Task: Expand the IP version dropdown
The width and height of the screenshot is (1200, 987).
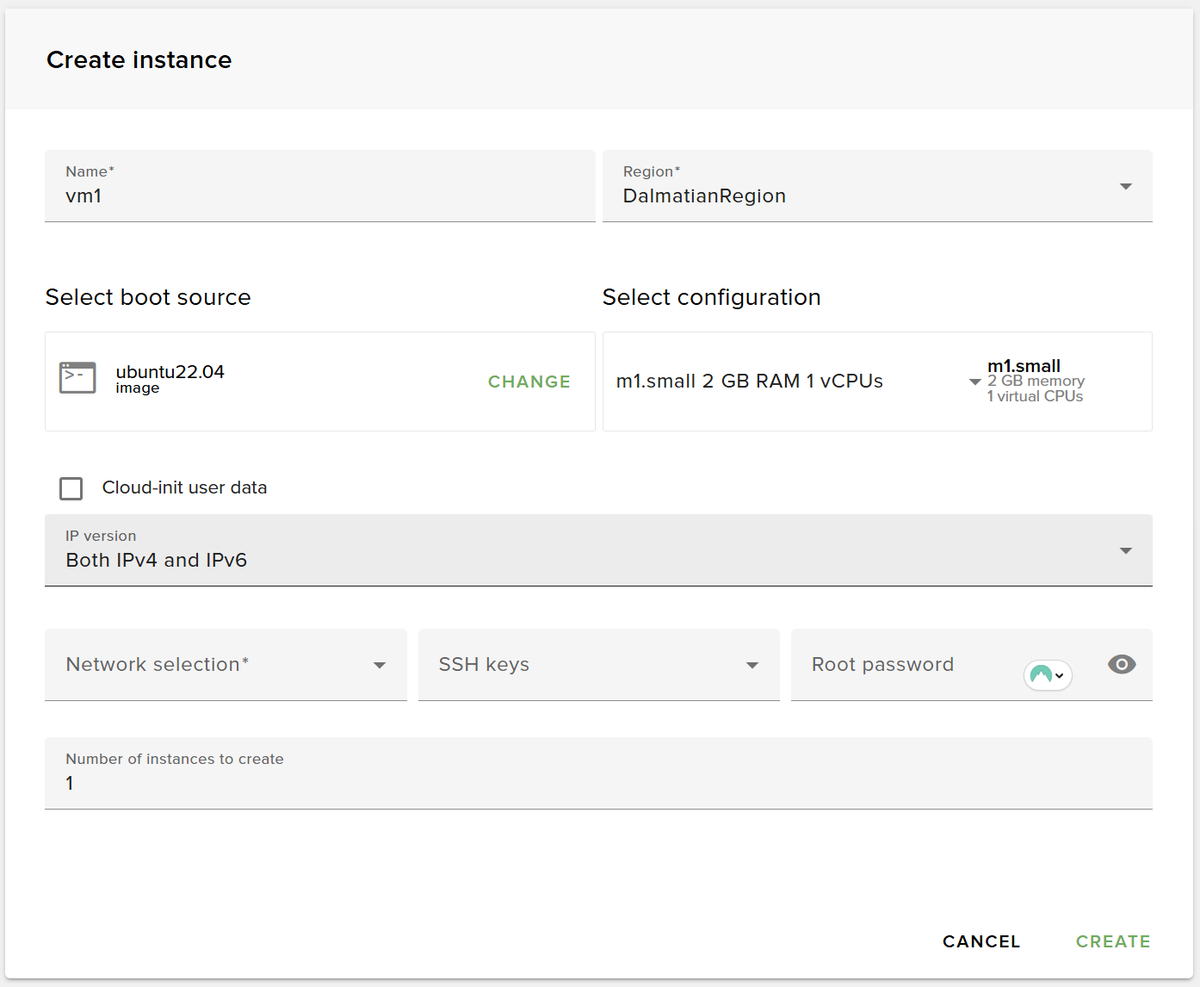Action: (x=598, y=550)
